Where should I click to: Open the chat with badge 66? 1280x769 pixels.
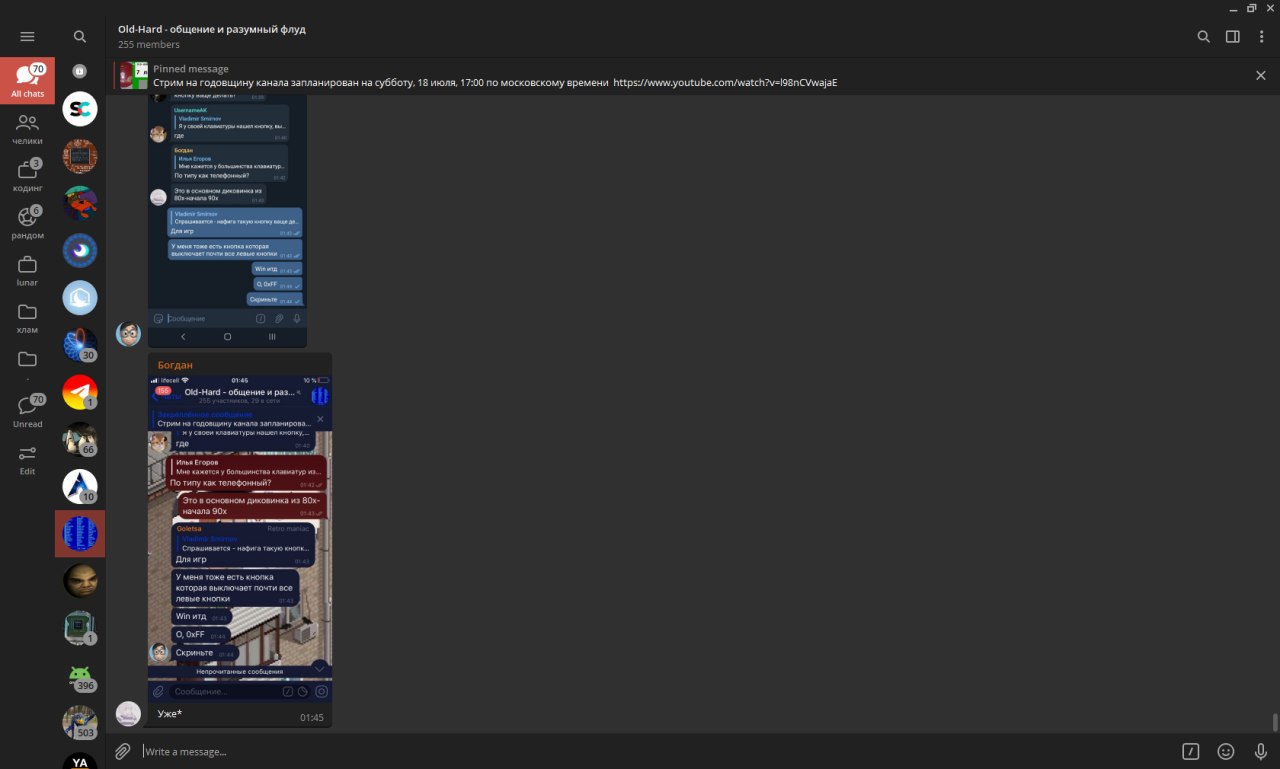point(80,439)
